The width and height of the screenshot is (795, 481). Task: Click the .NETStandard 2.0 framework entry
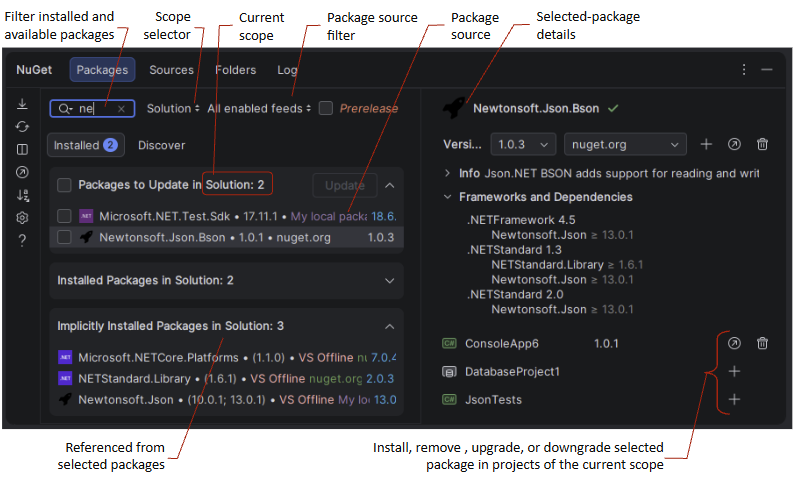pos(515,294)
